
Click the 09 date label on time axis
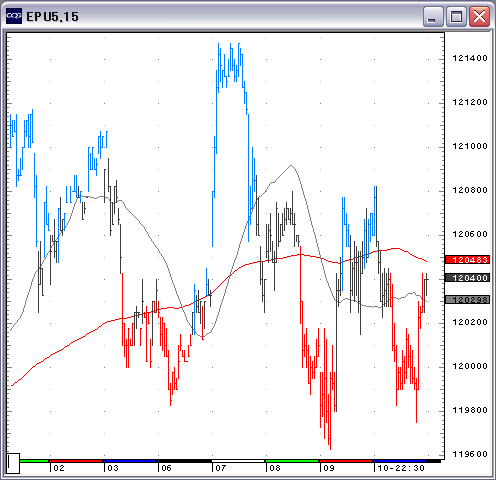coord(329,468)
